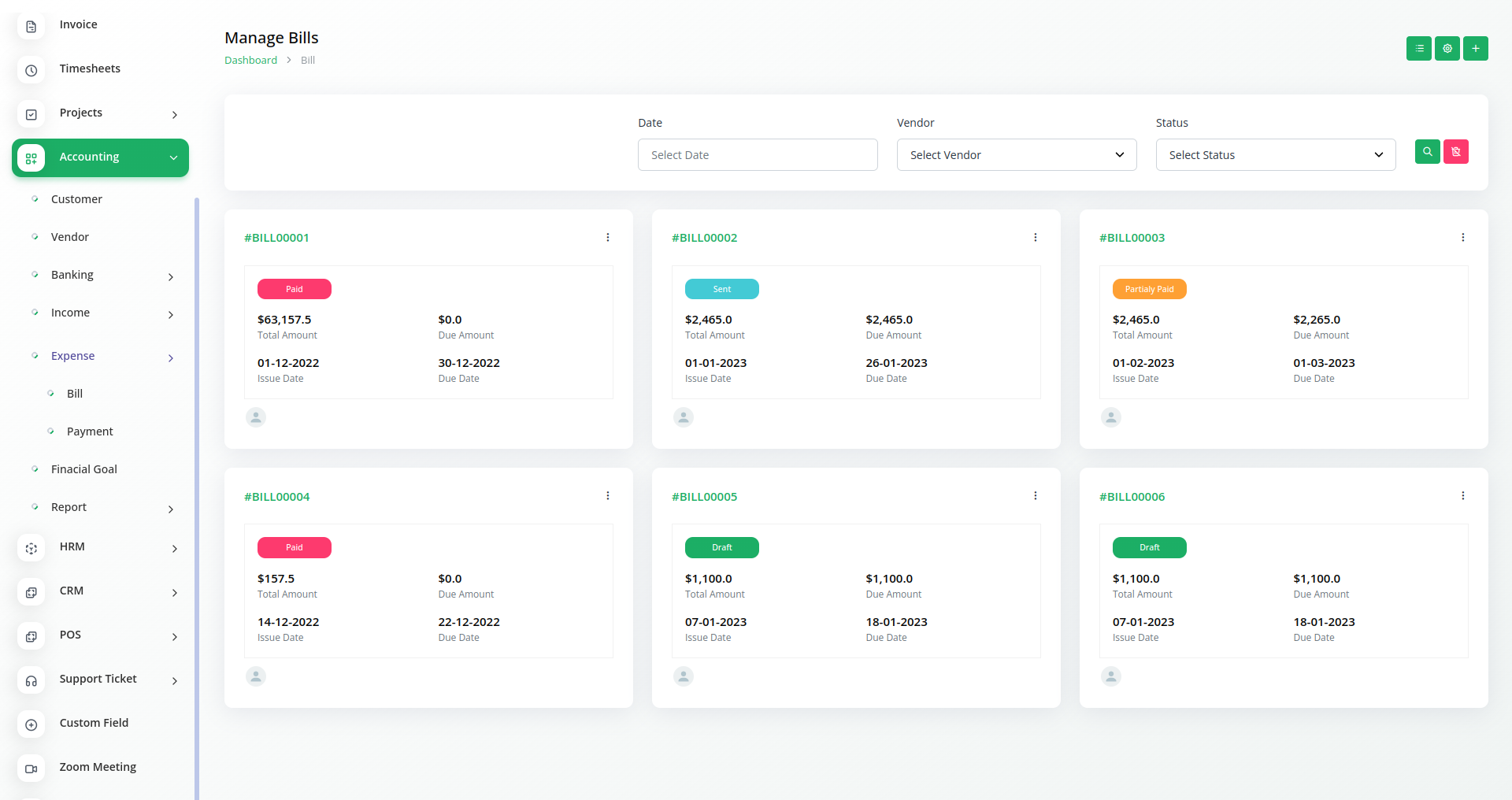Select Payment under Expense in sidebar
The image size is (1512, 800).
(x=90, y=431)
